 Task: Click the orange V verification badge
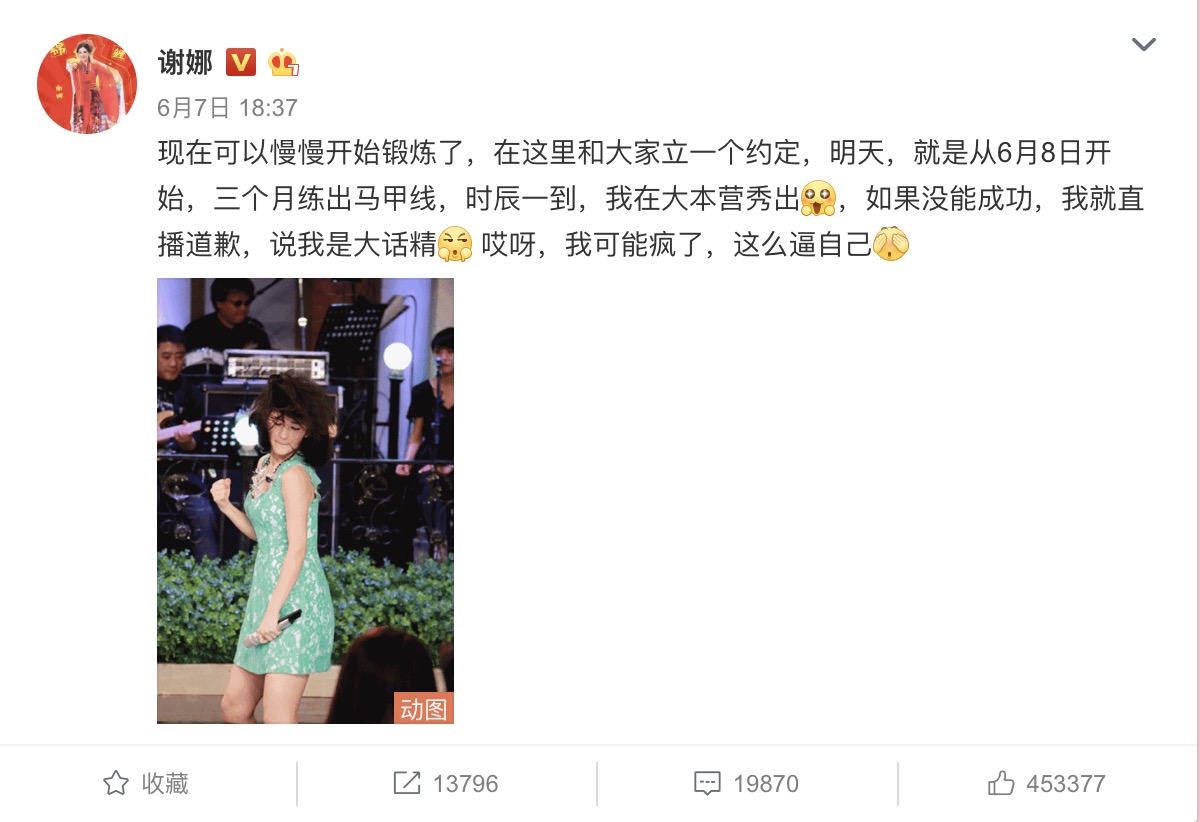pos(241,63)
